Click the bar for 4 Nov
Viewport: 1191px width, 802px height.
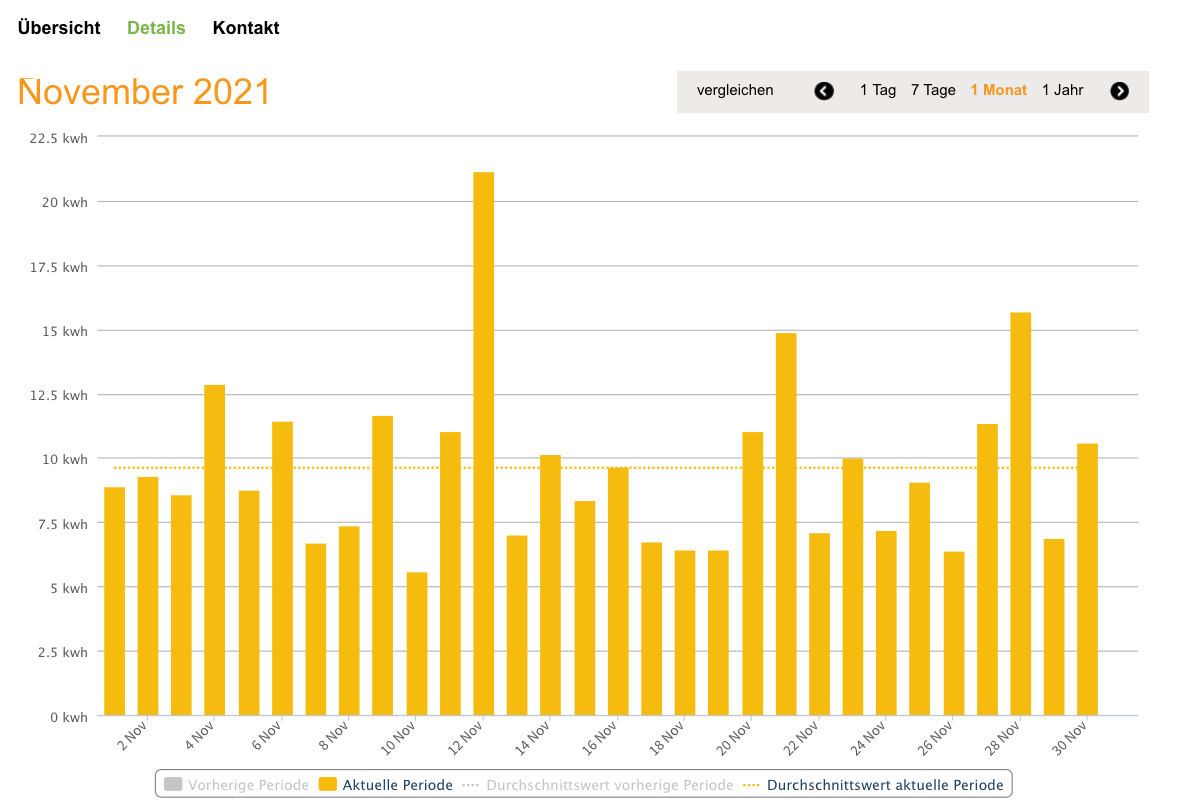215,550
